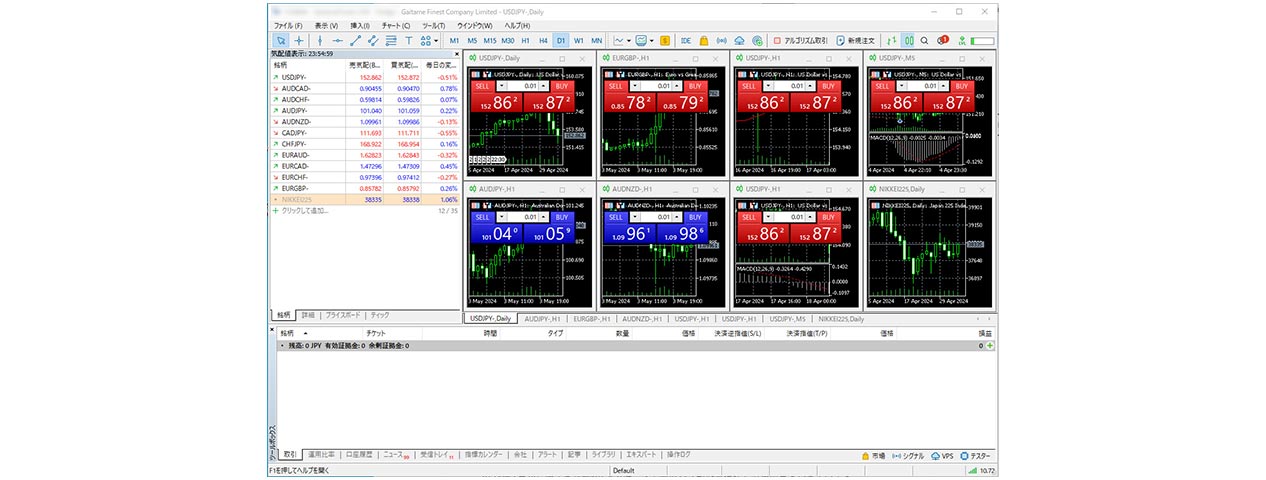Open the ツール(T) menu
1266x480 pixels.
[434, 24]
